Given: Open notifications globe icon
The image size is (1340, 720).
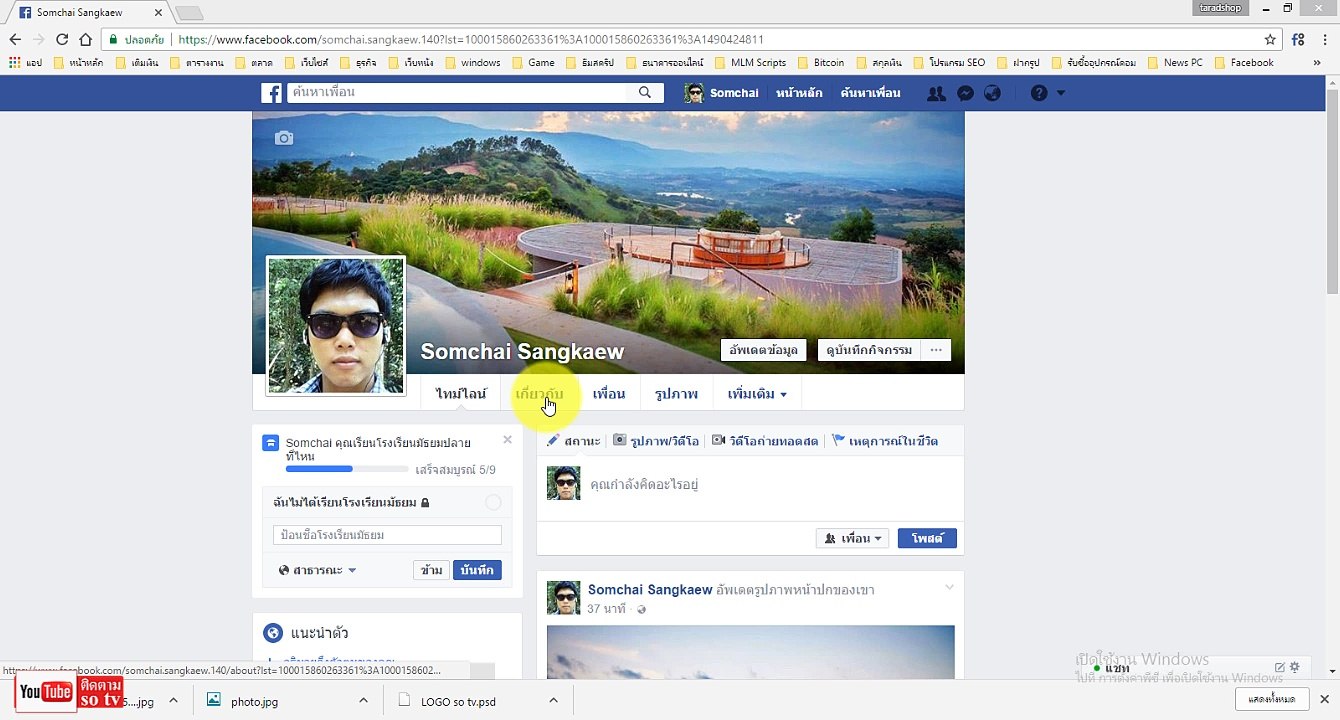Looking at the screenshot, I should coord(992,93).
